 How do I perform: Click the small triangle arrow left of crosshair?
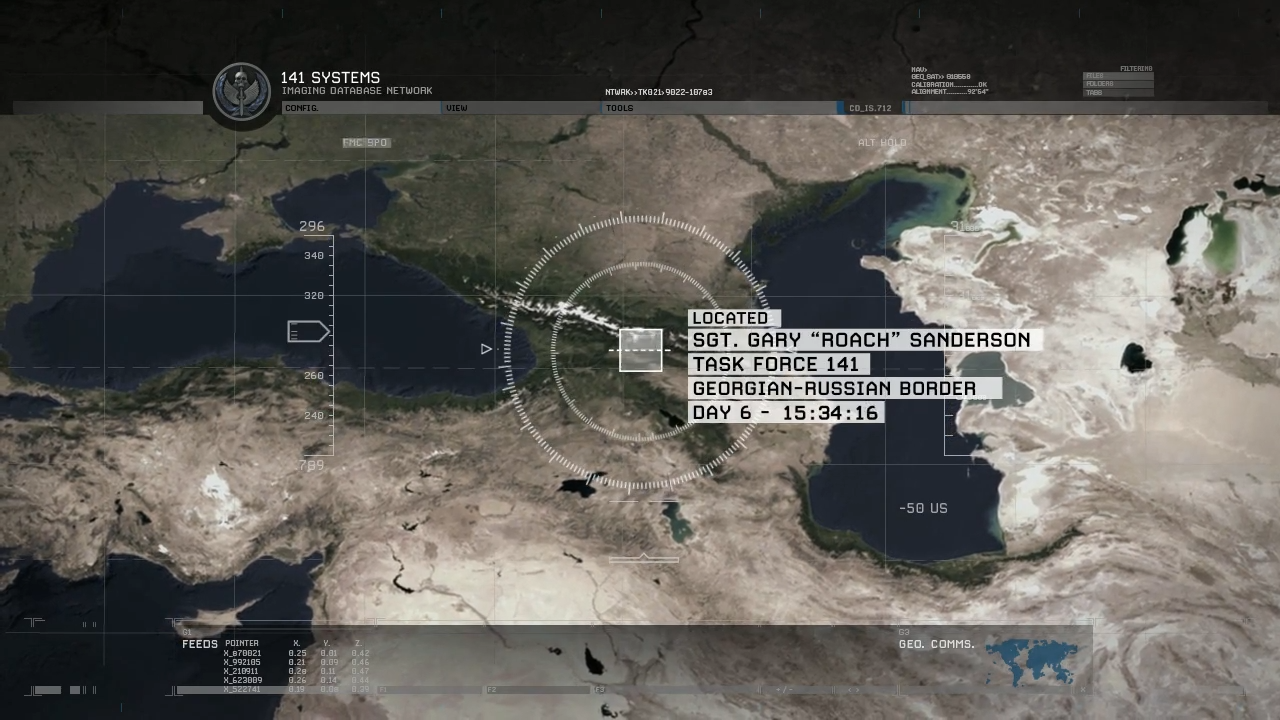(486, 349)
